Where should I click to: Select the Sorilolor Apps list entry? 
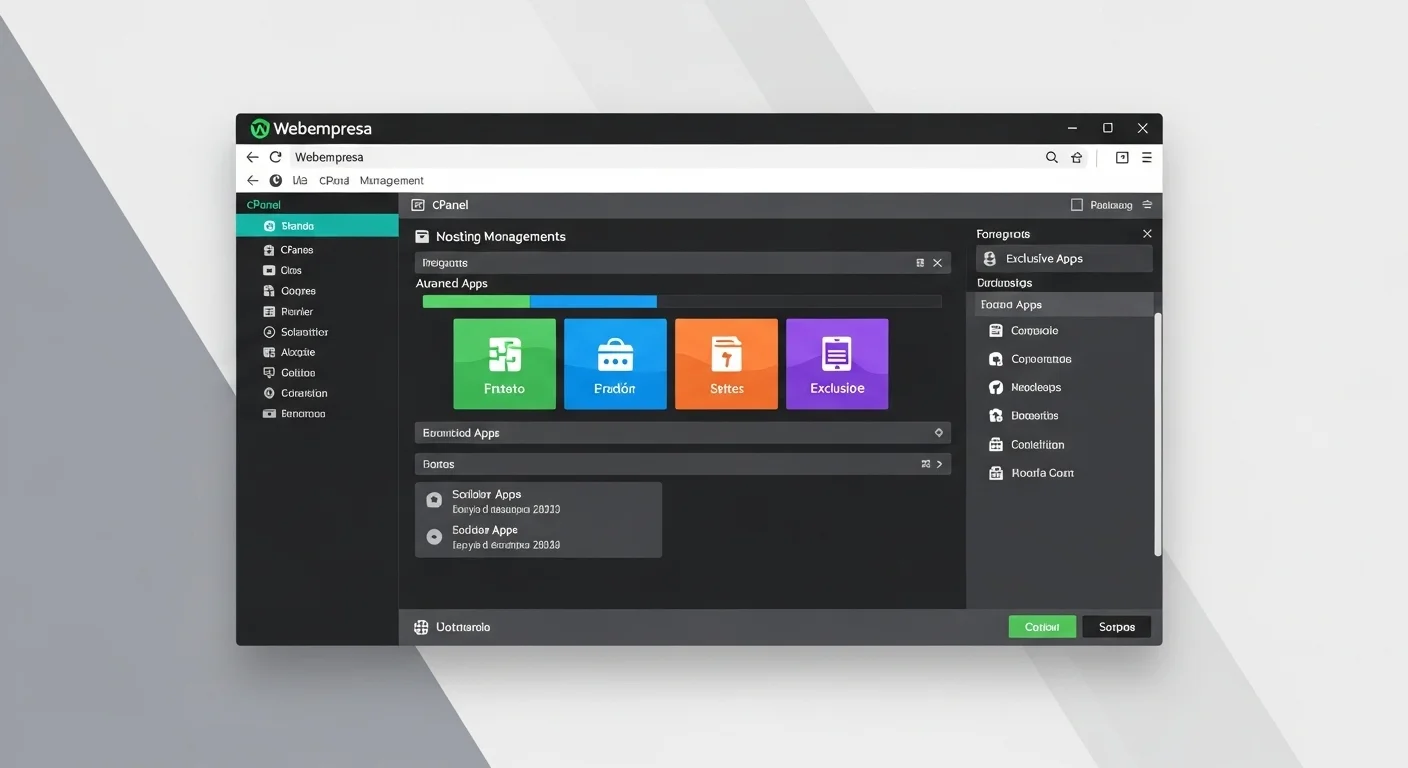pos(538,501)
